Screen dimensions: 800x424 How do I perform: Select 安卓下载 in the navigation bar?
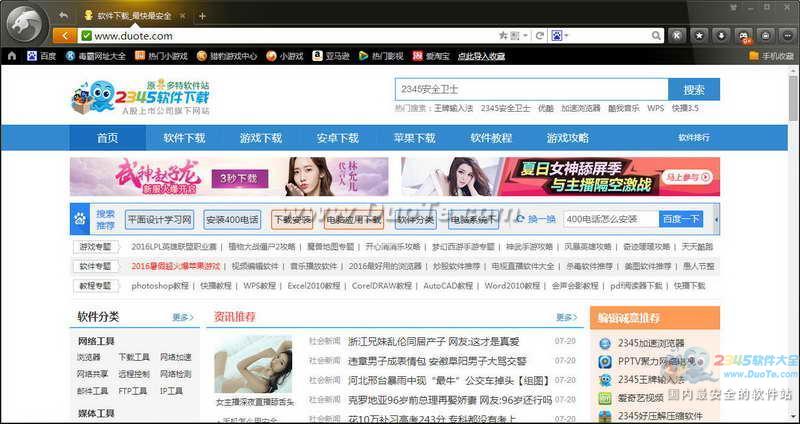pyautogui.click(x=338, y=138)
